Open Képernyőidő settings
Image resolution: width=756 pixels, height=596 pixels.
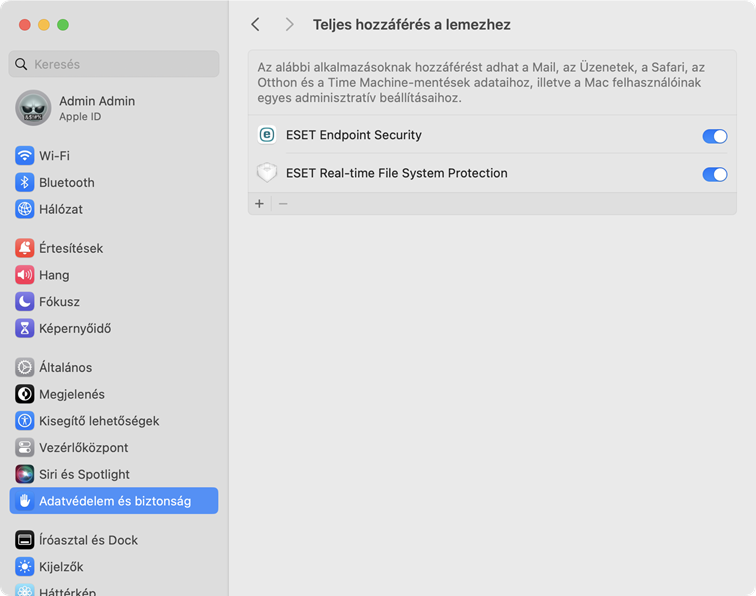[114, 328]
